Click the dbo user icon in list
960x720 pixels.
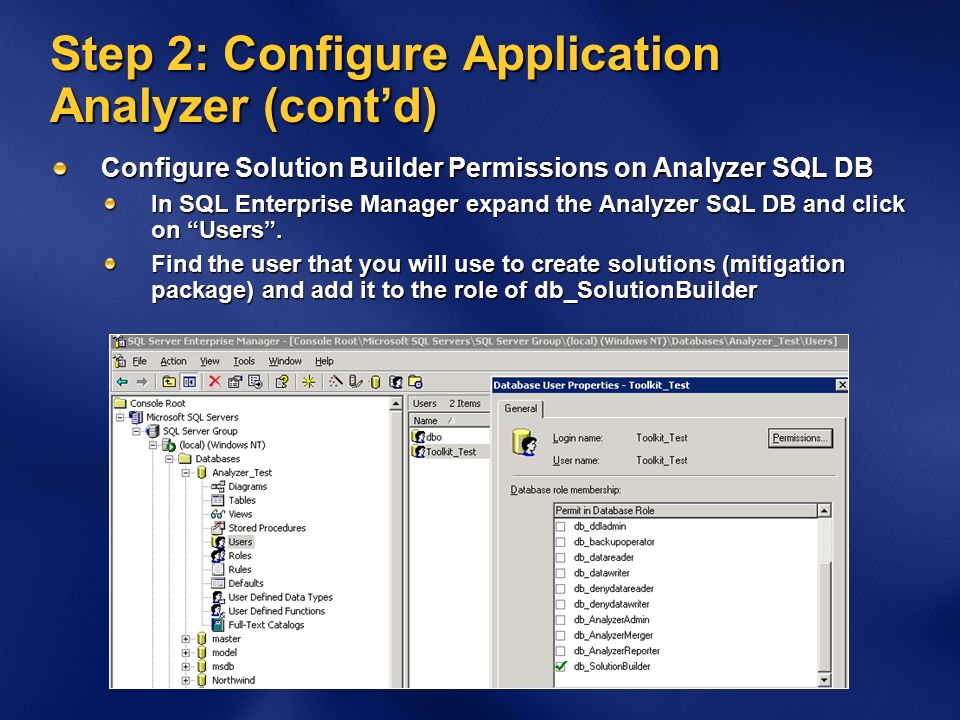click(x=418, y=437)
